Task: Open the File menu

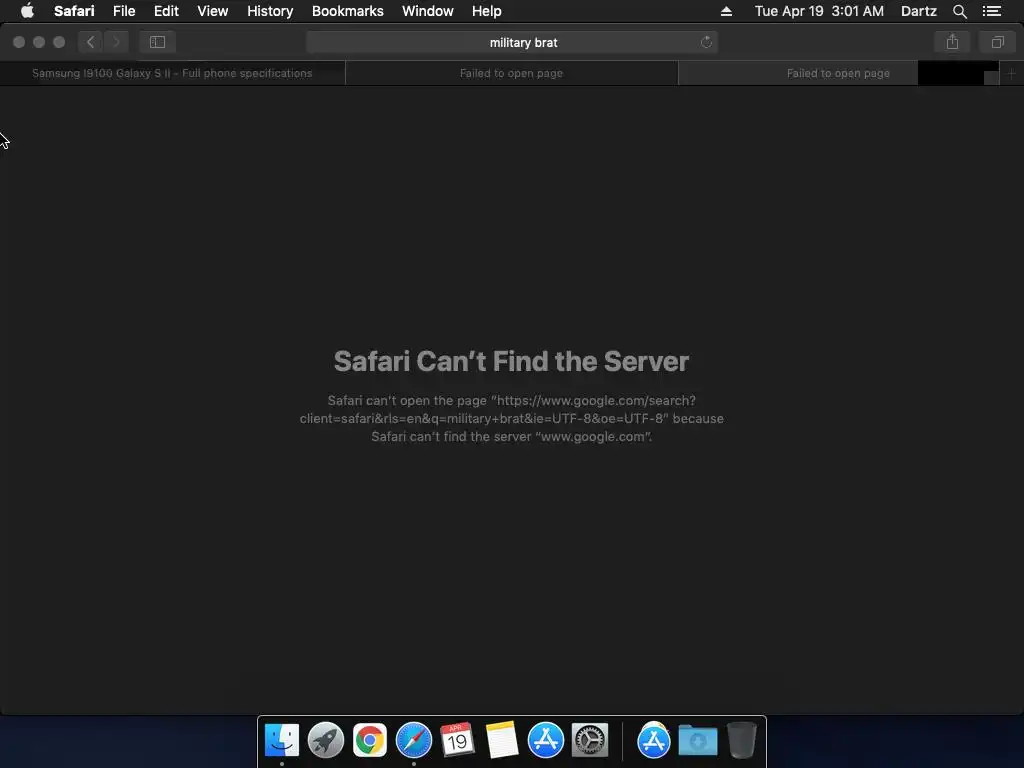Action: pos(123,11)
